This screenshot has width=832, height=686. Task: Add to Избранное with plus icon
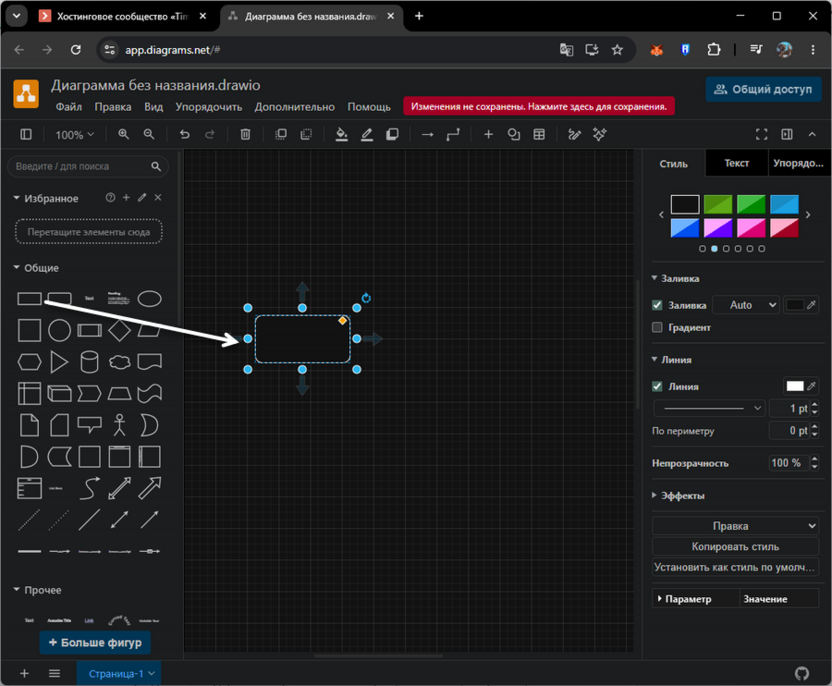(126, 197)
